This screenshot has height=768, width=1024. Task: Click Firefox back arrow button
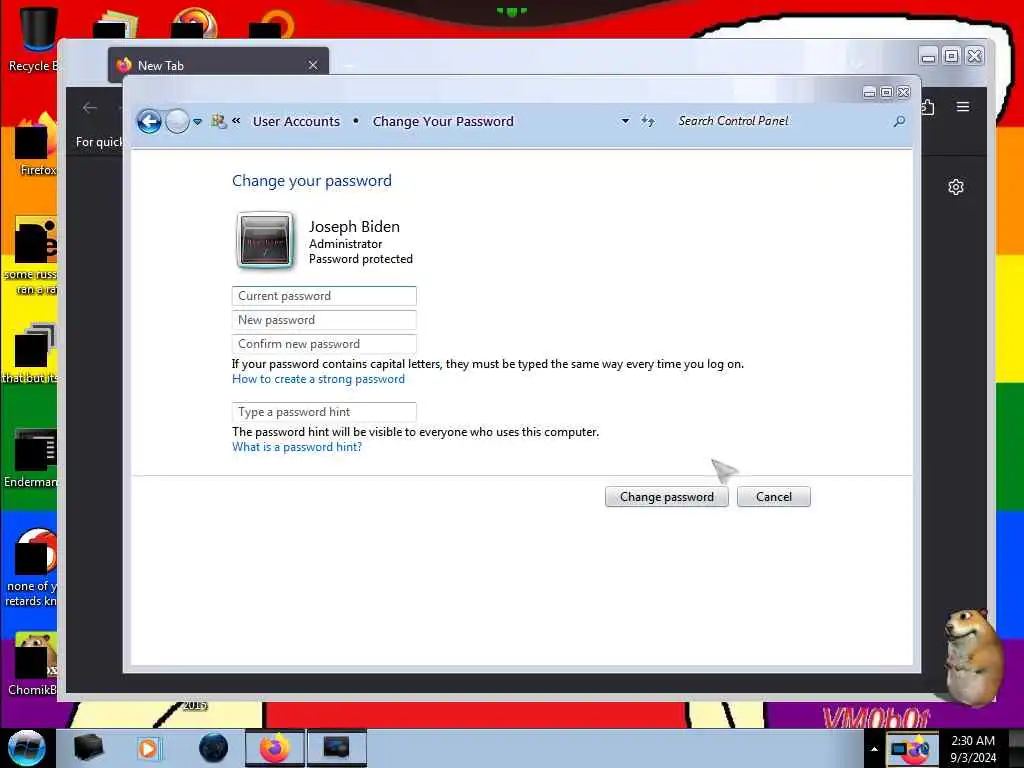pos(90,108)
